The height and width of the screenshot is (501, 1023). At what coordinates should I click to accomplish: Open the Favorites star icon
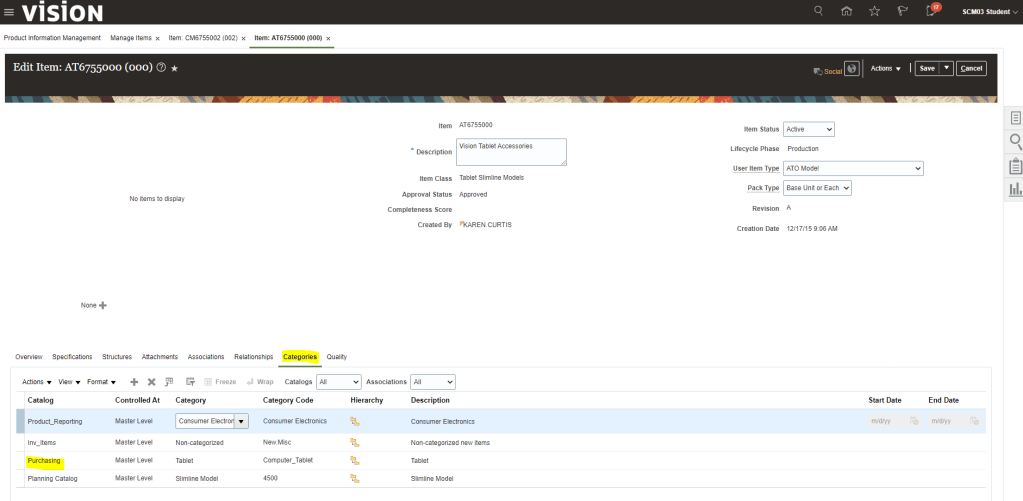coord(874,11)
